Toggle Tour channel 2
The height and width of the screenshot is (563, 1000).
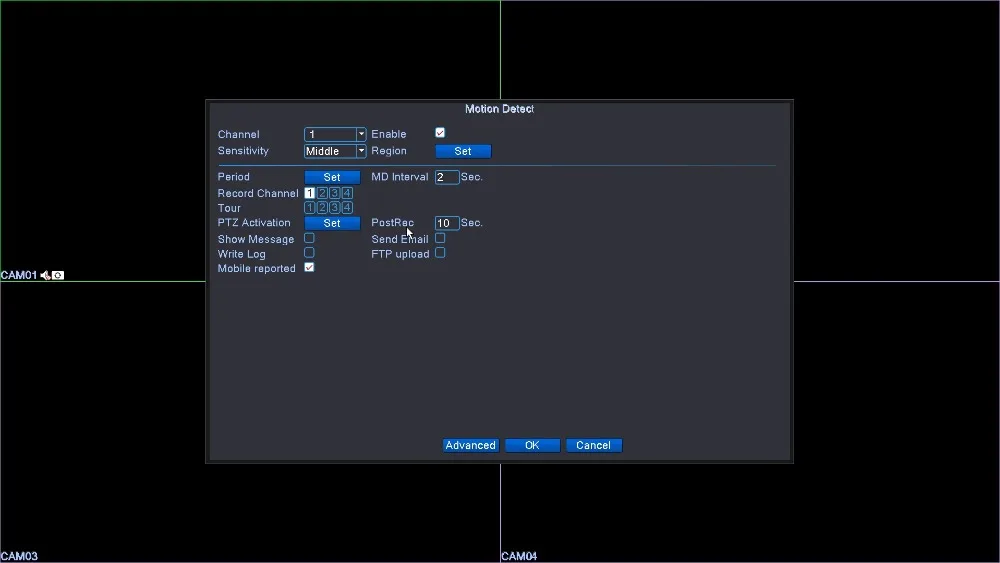[322, 208]
